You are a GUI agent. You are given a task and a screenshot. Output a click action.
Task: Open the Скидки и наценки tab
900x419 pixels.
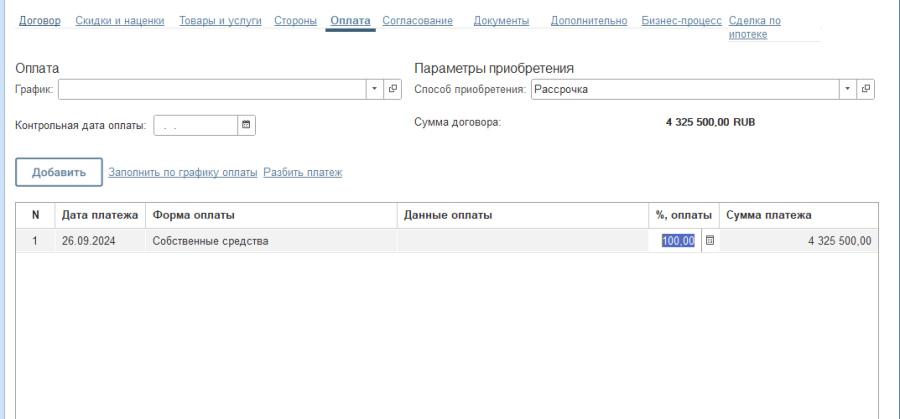(120, 20)
